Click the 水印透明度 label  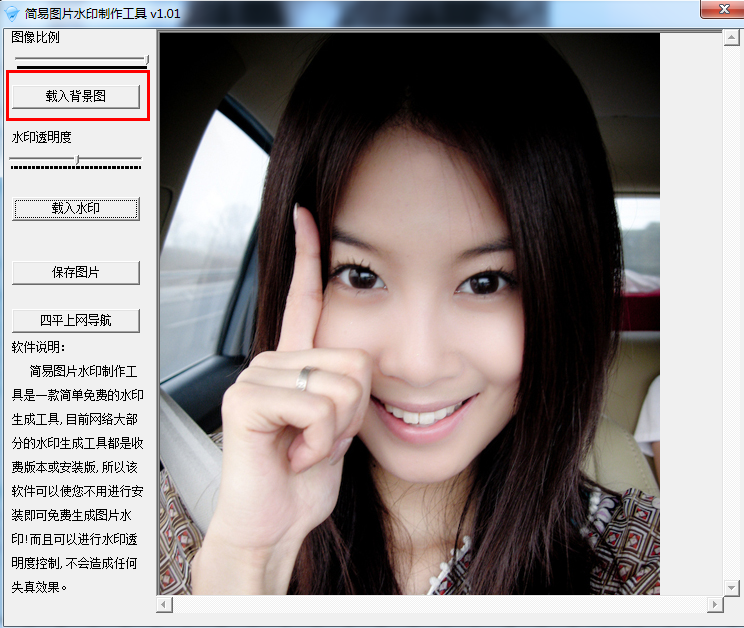click(x=42, y=138)
